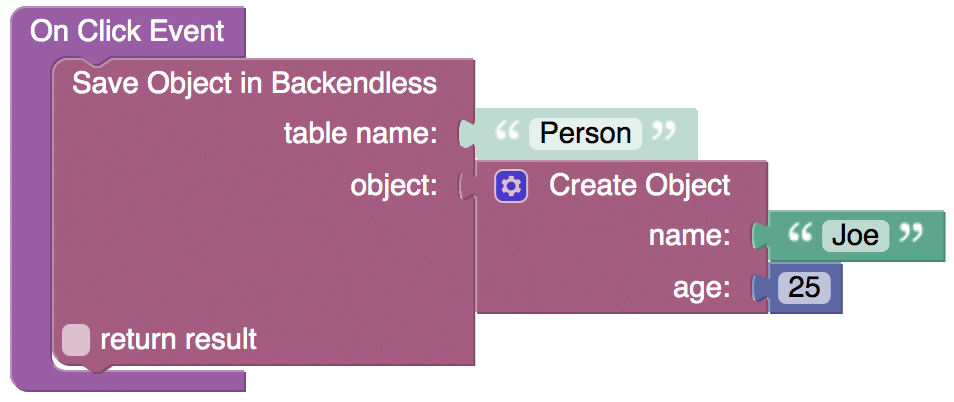
Task: Click the age property label
Action: [x=702, y=289]
